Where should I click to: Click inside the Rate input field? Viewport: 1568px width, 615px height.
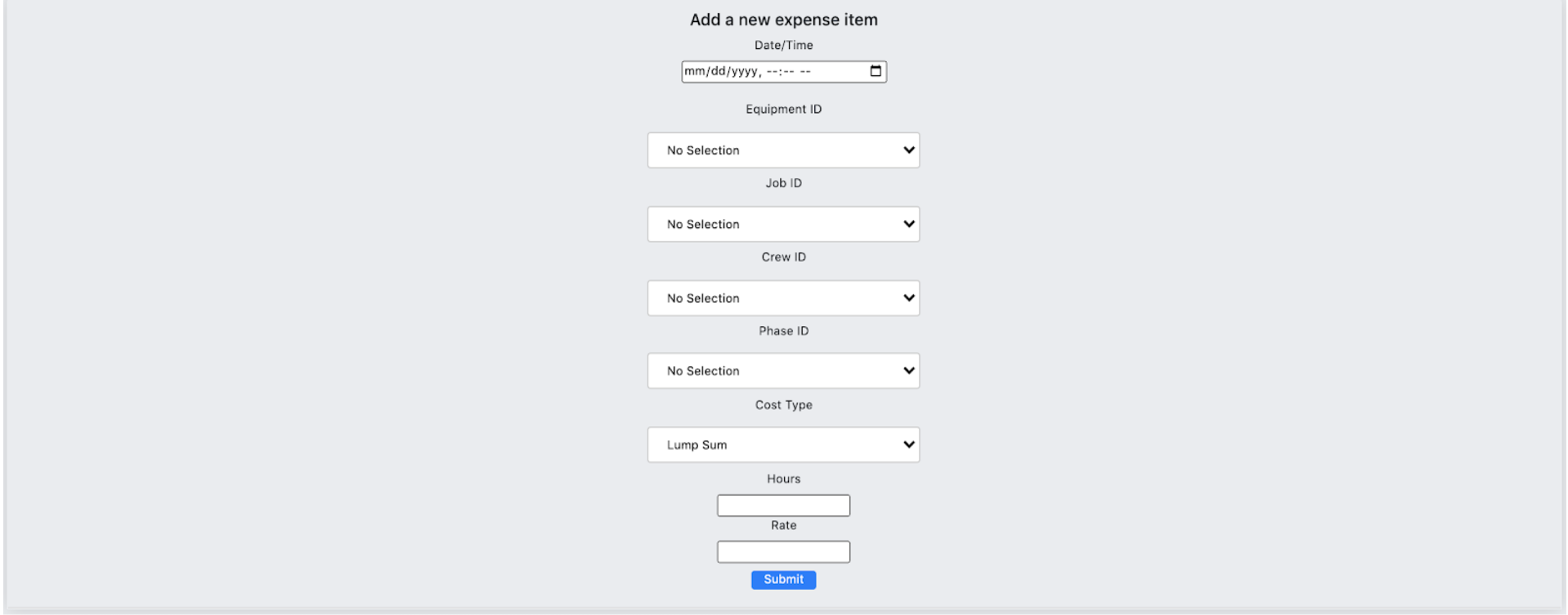(x=782, y=551)
